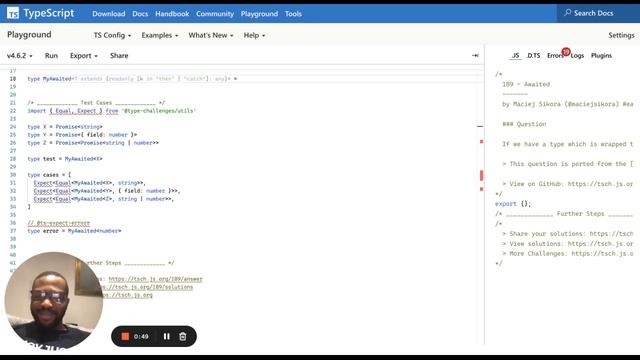Click '189 - Awaited' in output panel

[526, 84]
